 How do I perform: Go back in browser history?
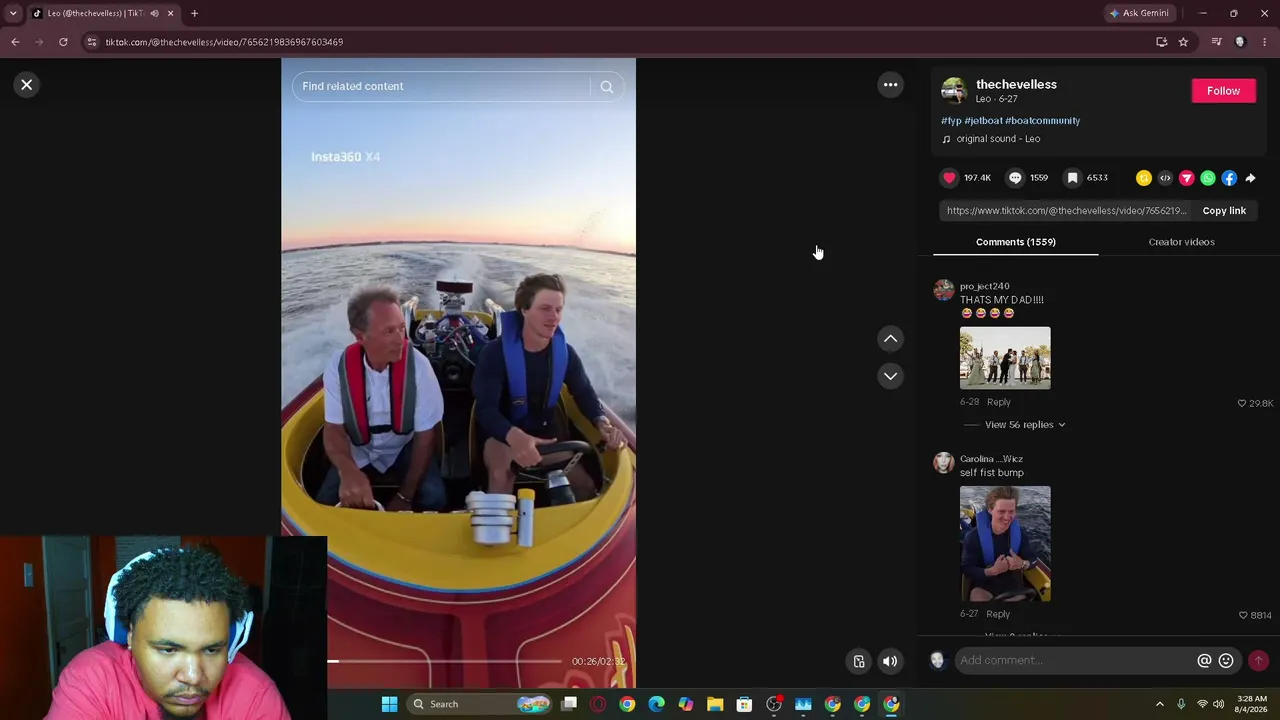click(x=15, y=42)
